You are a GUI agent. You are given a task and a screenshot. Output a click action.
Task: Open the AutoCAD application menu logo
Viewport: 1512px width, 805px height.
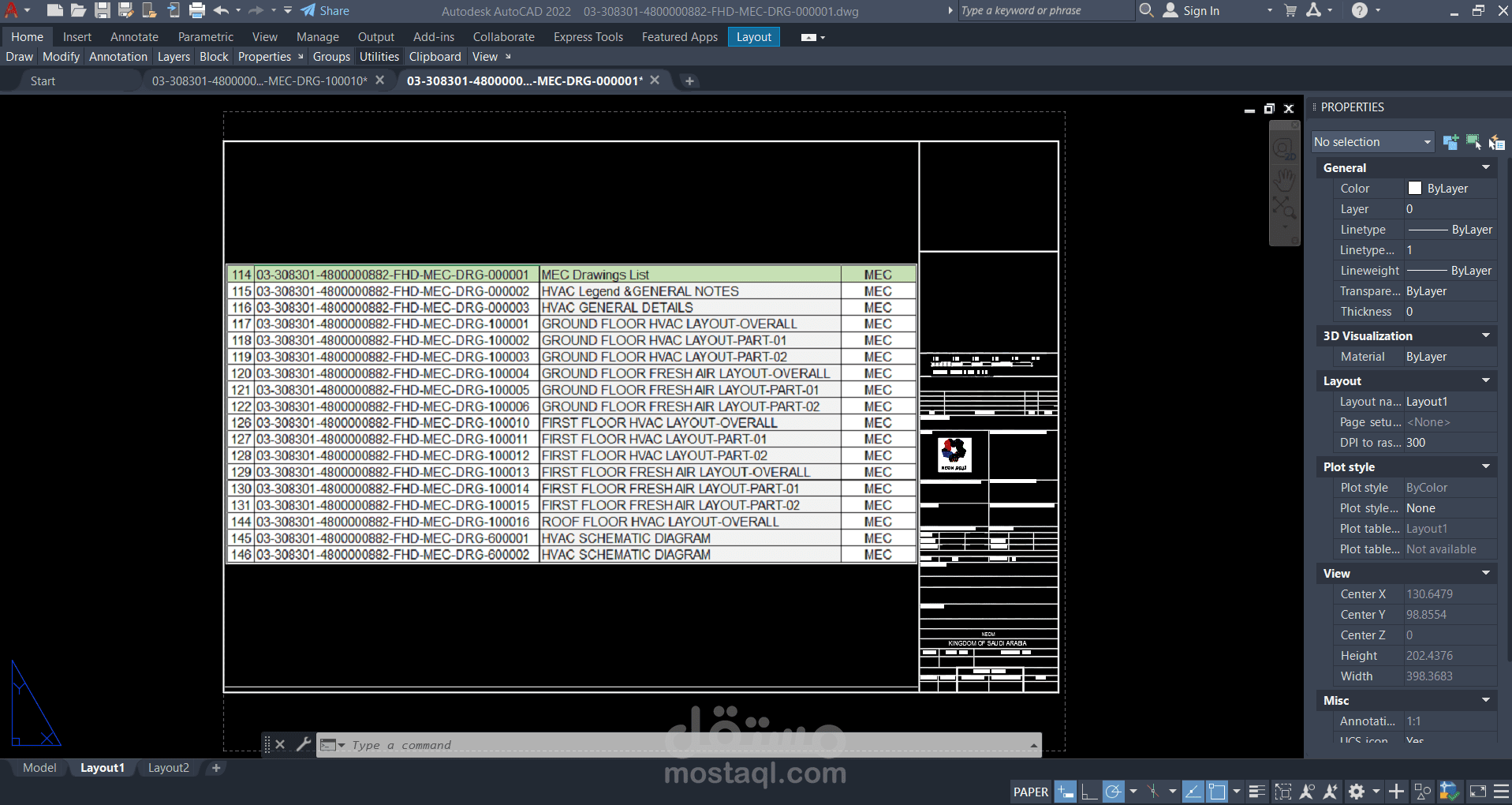pyautogui.click(x=11, y=10)
